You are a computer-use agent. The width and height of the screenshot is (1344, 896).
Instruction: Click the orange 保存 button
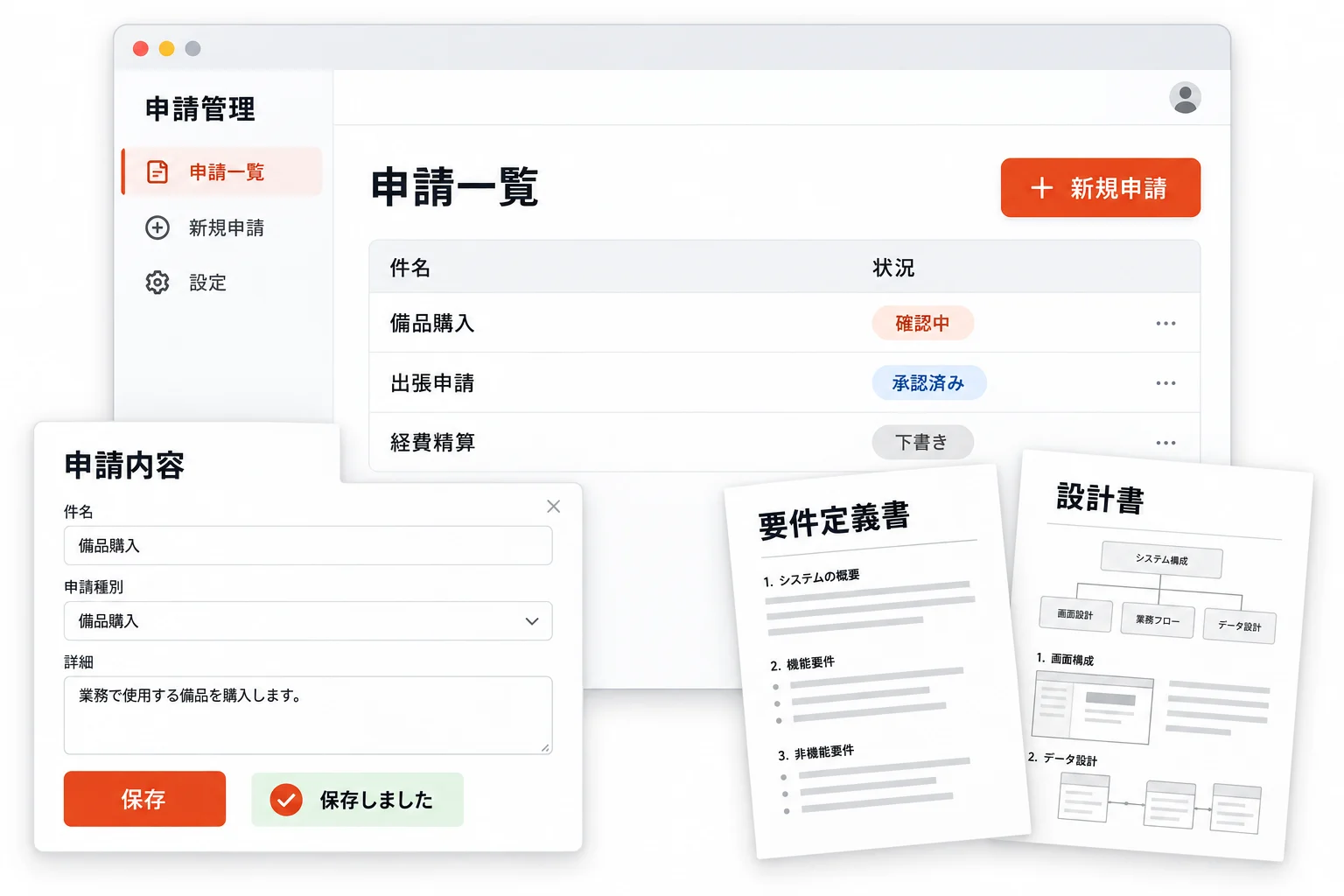[144, 799]
